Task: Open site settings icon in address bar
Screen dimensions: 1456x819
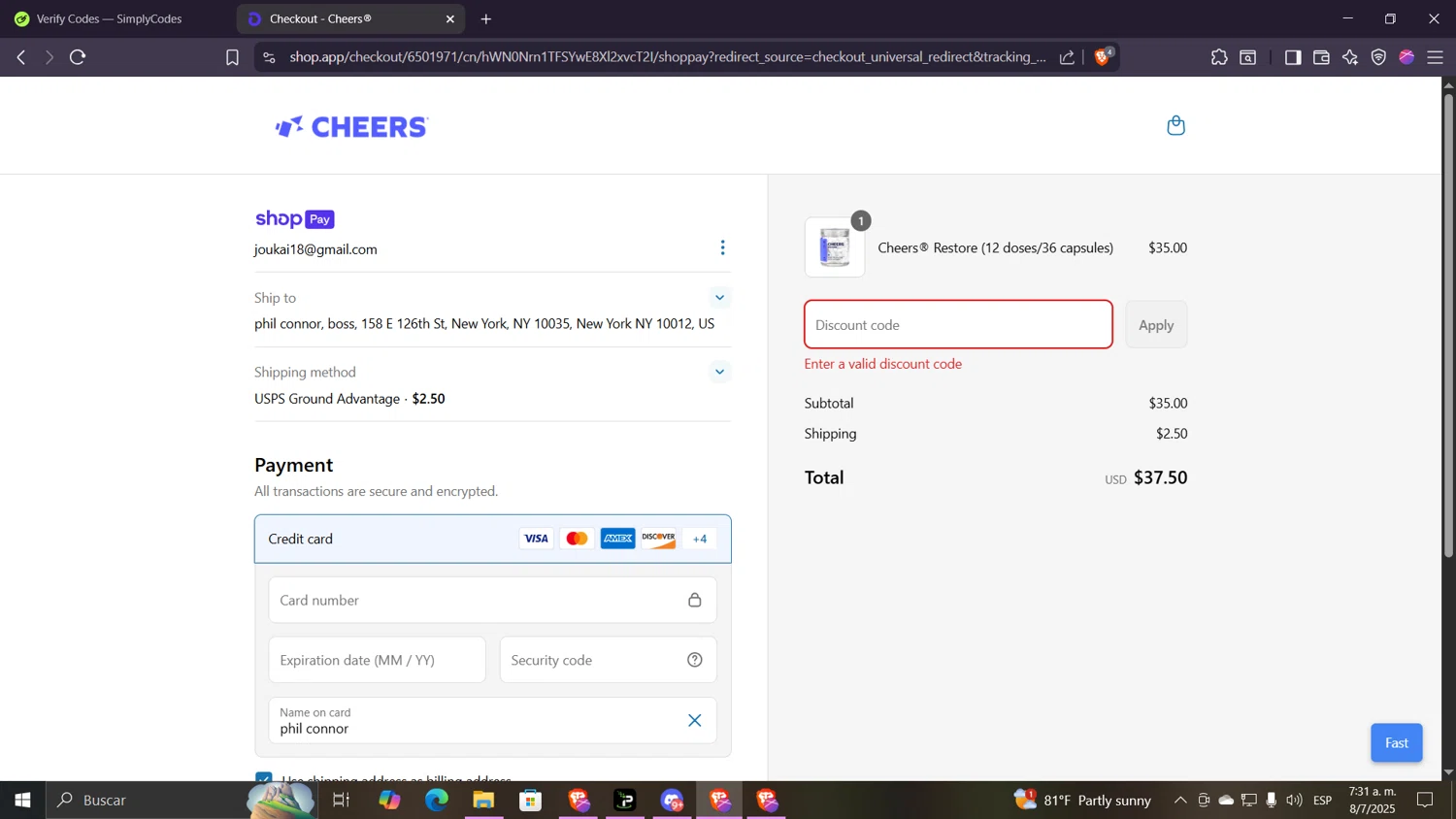Action: (270, 57)
